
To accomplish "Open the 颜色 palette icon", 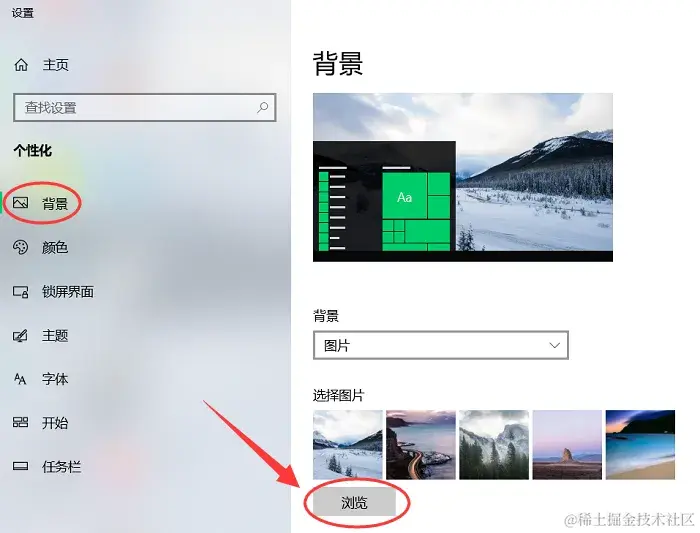I will (x=21, y=247).
